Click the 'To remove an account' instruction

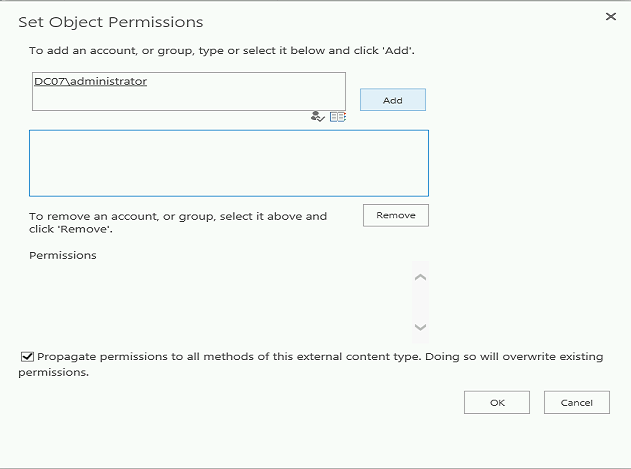pos(178,216)
